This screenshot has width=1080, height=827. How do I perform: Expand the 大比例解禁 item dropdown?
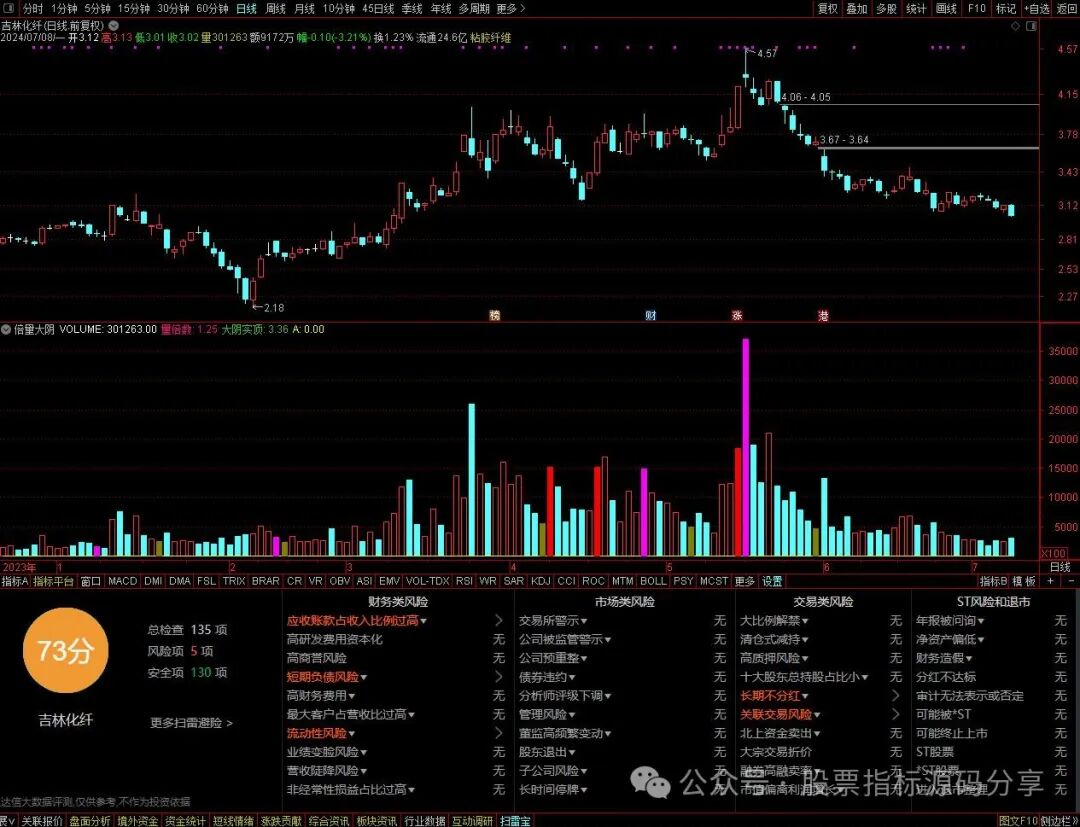tap(804, 621)
